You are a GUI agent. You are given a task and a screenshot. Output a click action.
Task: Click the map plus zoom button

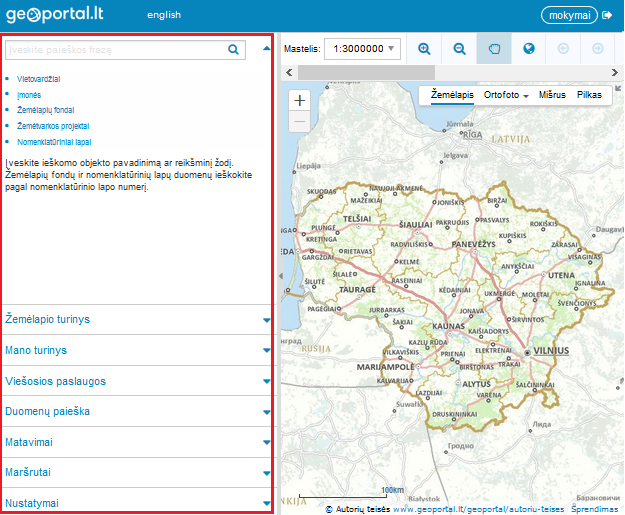coord(300,100)
